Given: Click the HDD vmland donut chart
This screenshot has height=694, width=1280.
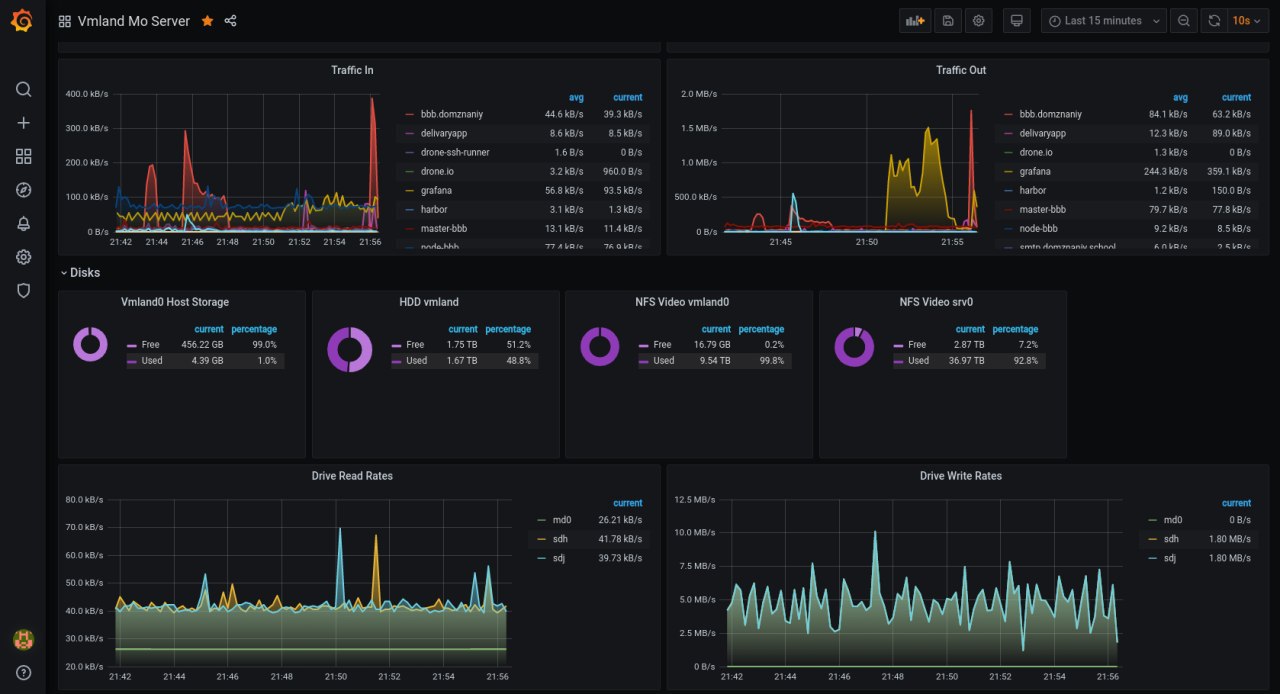Looking at the screenshot, I should click(x=350, y=349).
